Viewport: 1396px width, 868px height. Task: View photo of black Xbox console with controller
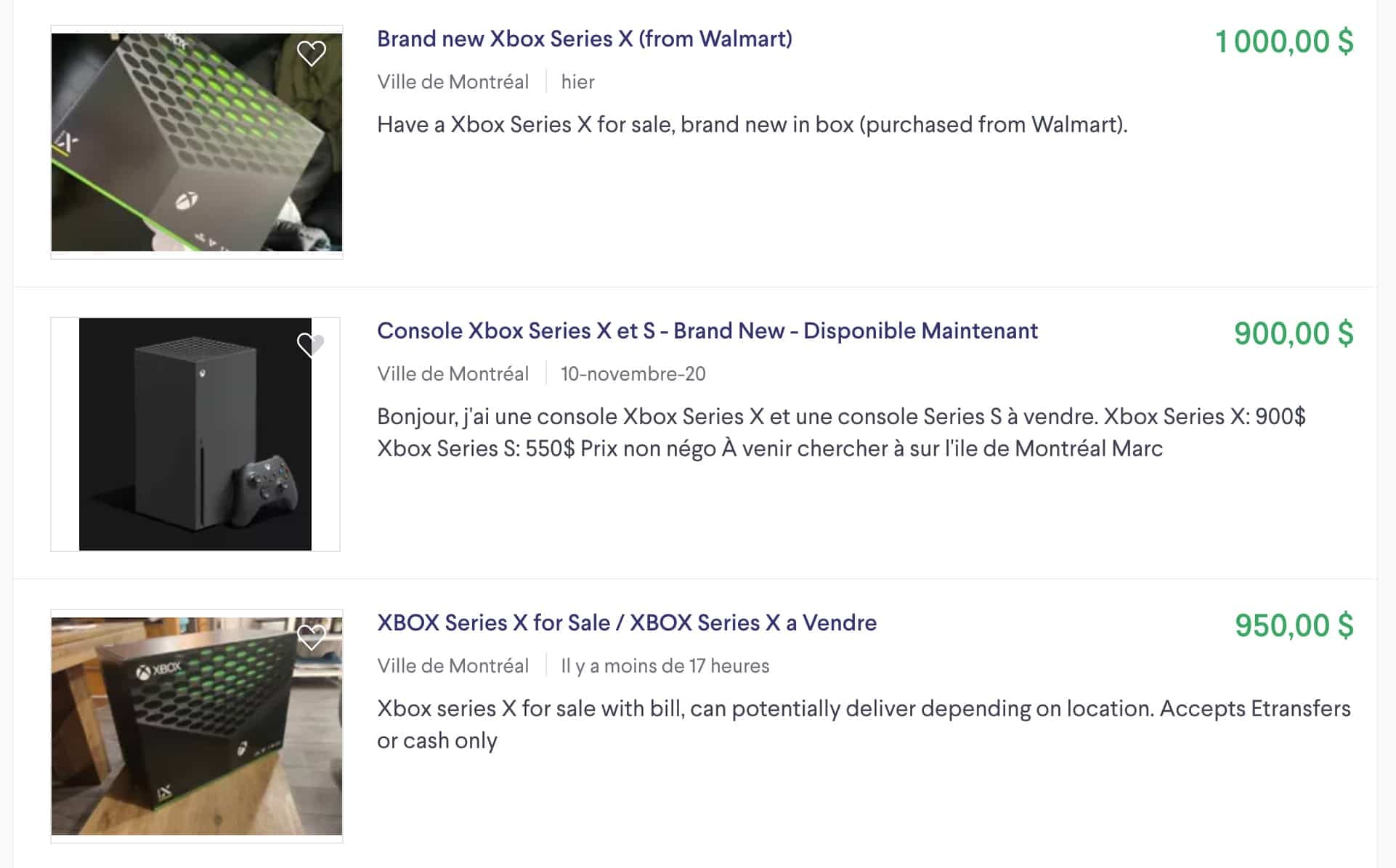tap(195, 434)
